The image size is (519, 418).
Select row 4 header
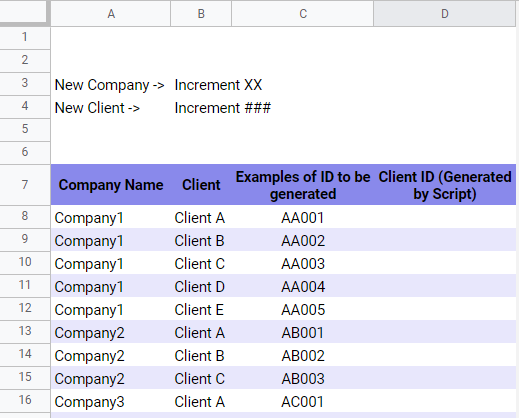tap(25, 106)
